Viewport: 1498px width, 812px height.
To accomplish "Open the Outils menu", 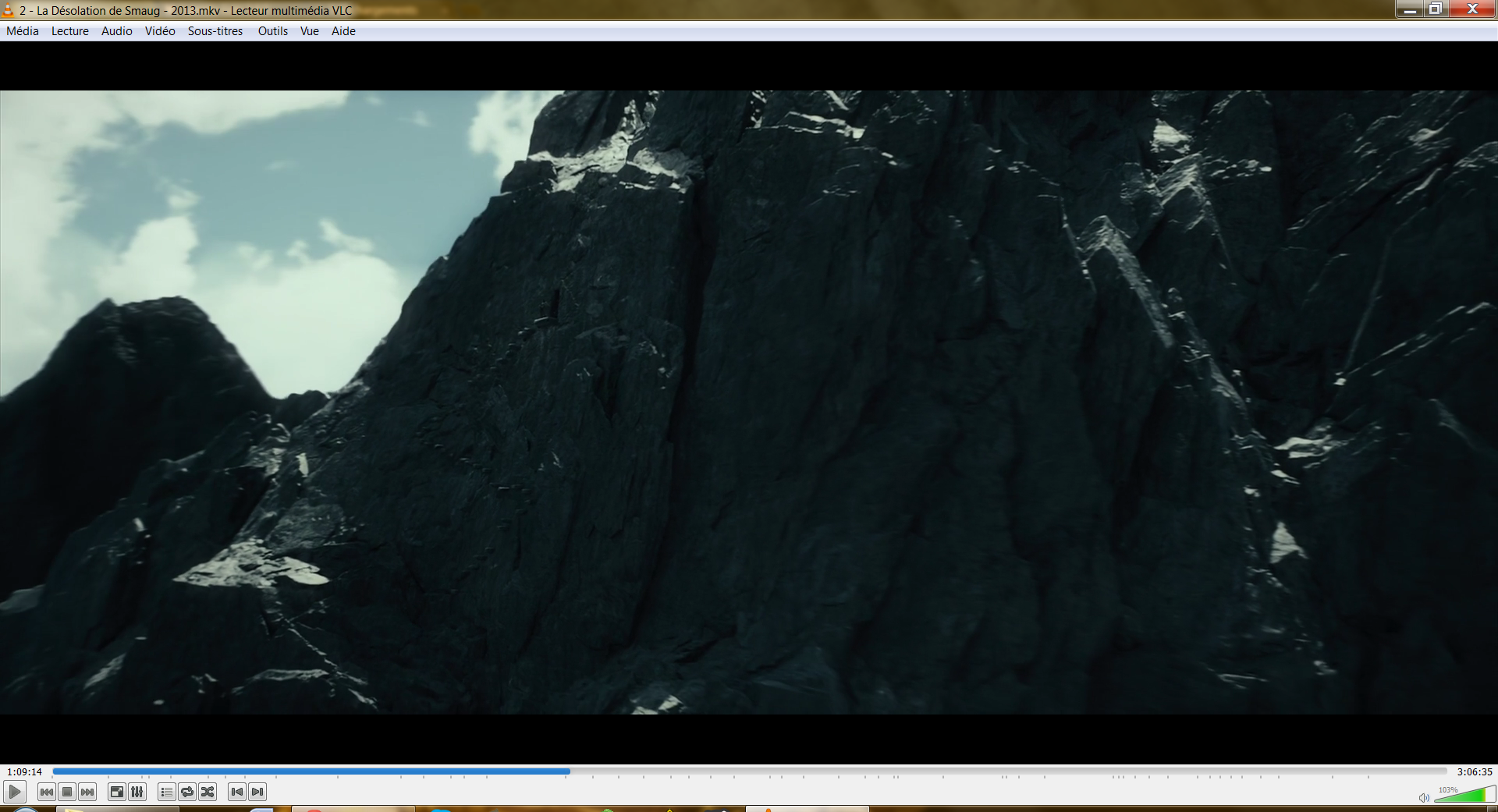I will point(273,31).
